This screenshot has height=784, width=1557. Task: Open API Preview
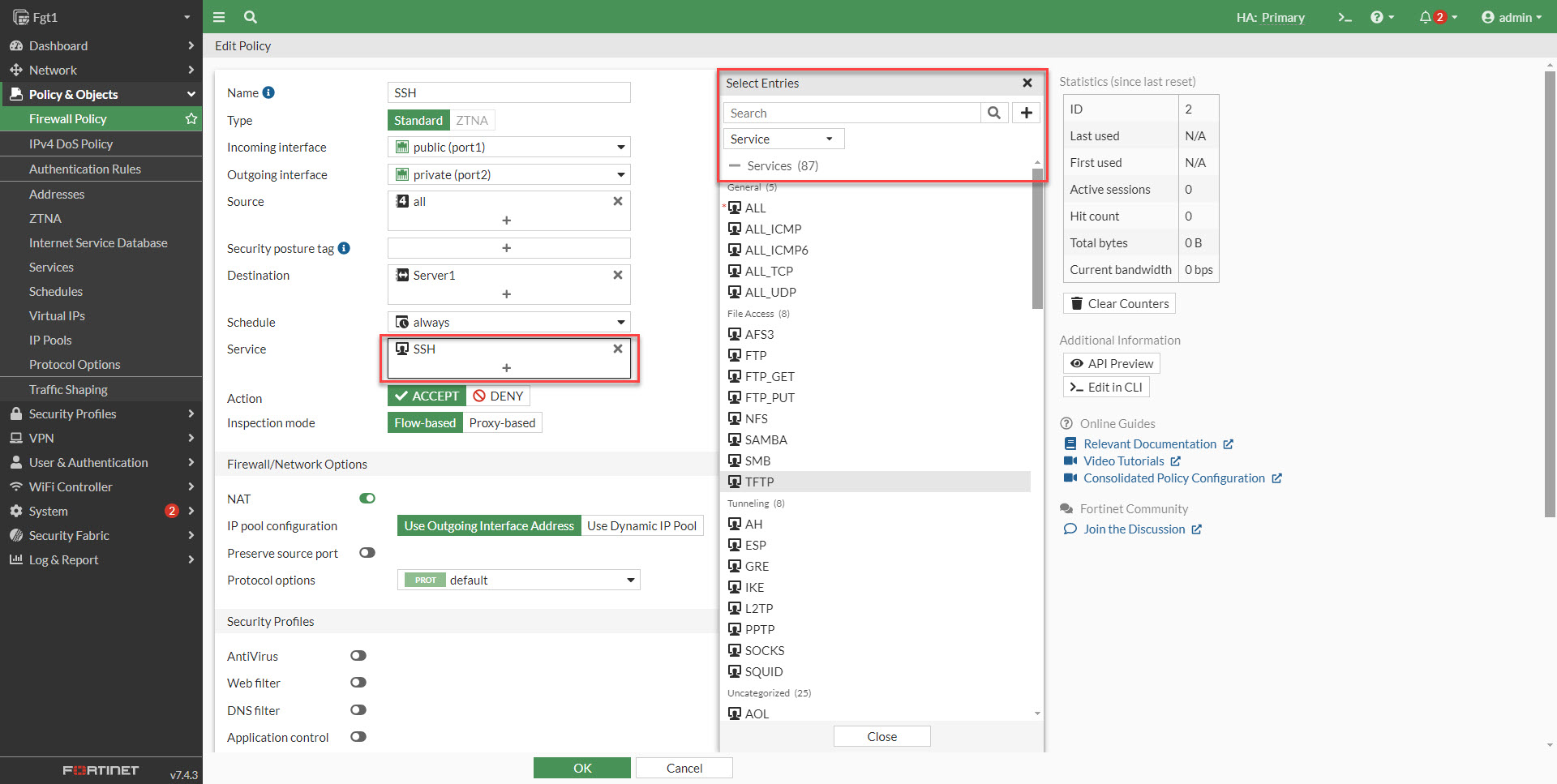(x=1111, y=363)
